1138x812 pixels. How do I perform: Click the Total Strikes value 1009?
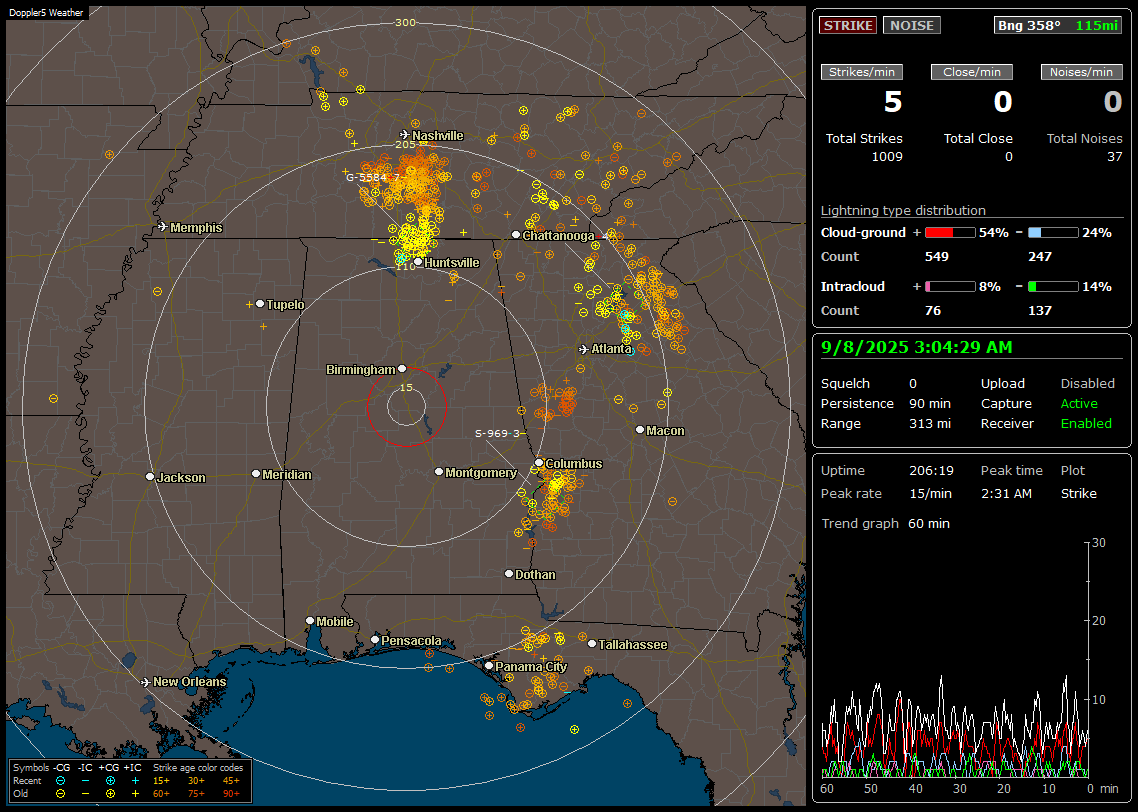(887, 157)
